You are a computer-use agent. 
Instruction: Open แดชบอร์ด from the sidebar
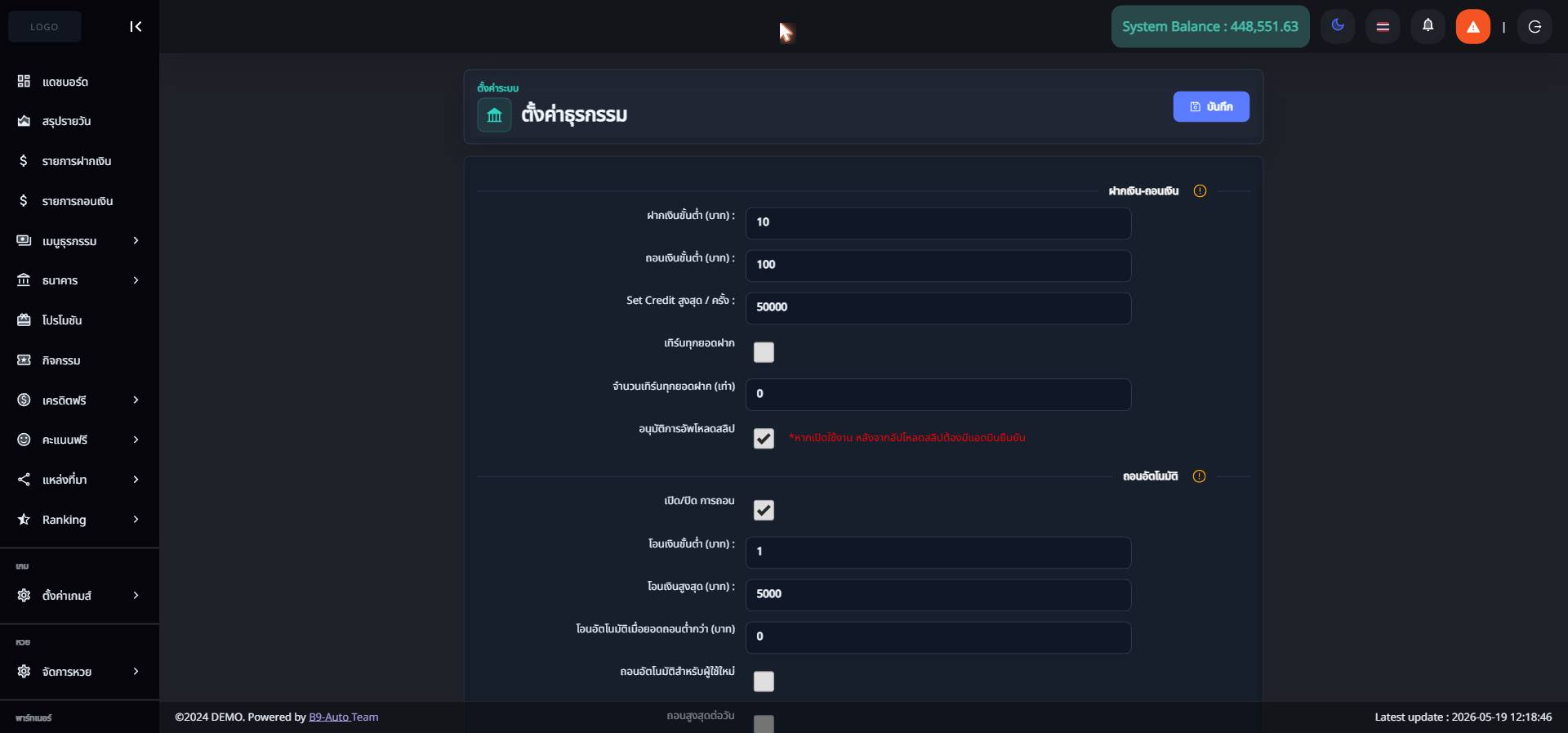(x=79, y=82)
